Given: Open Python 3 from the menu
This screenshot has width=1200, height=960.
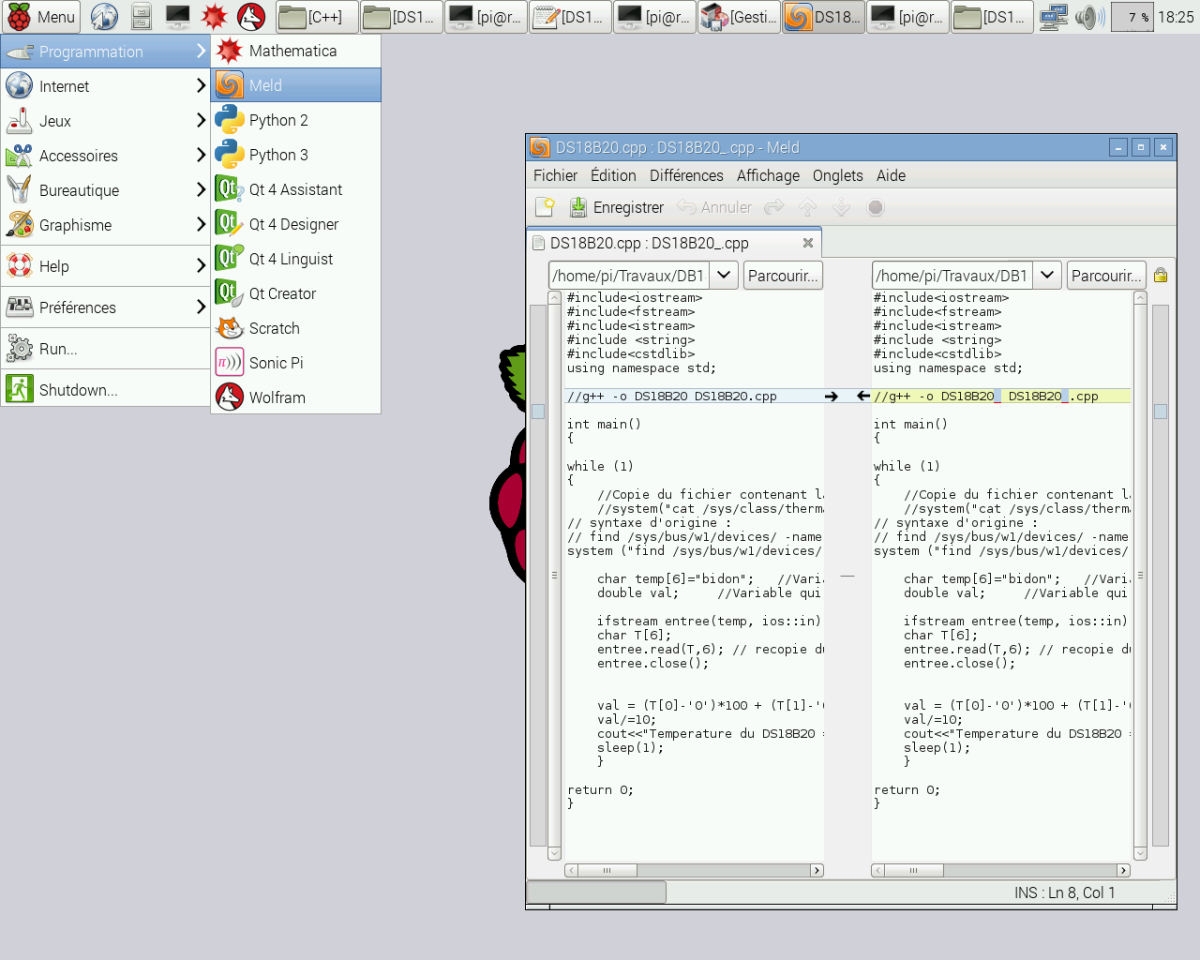Looking at the screenshot, I should [277, 155].
